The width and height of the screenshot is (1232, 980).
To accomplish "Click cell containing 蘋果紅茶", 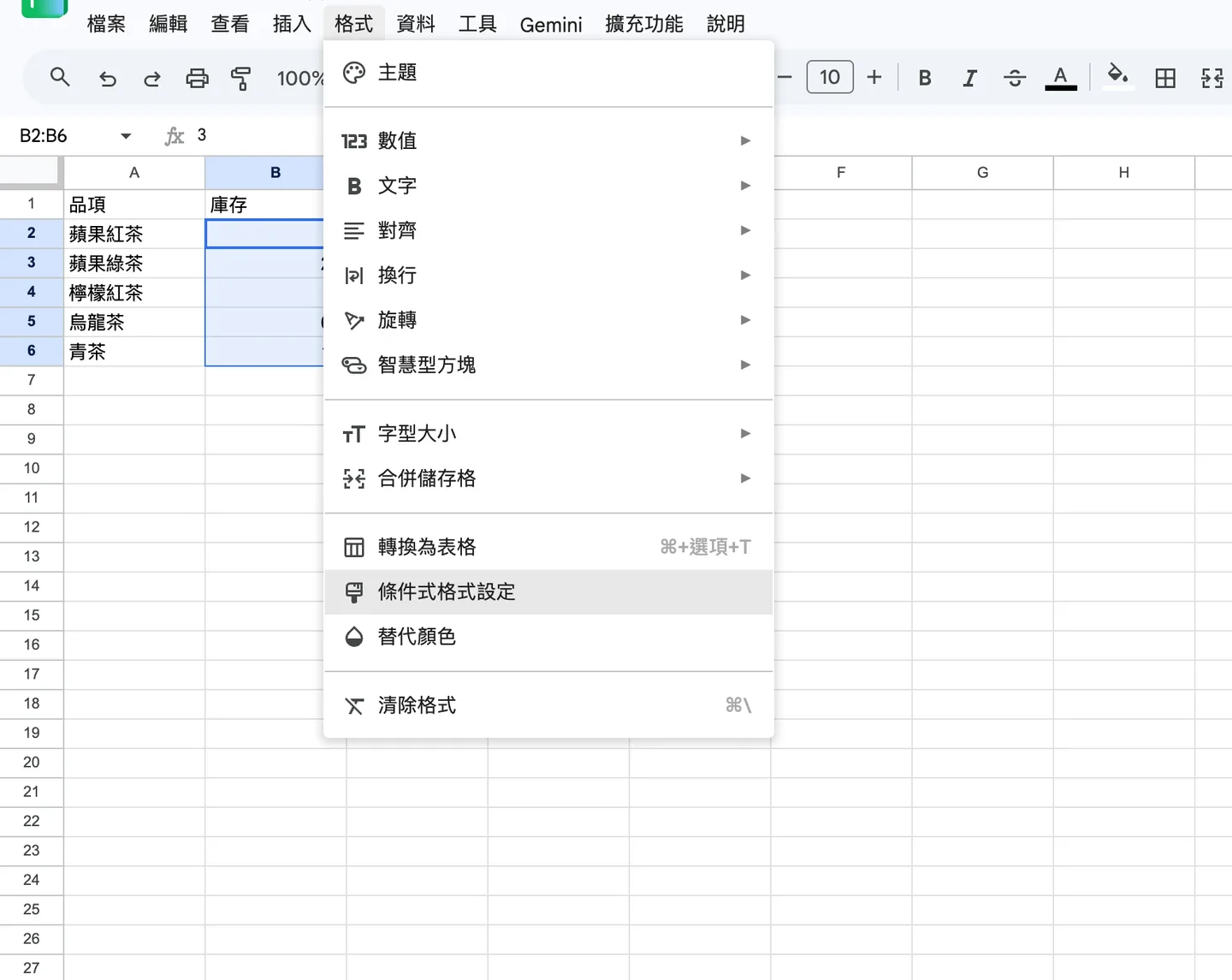I will click(134, 234).
